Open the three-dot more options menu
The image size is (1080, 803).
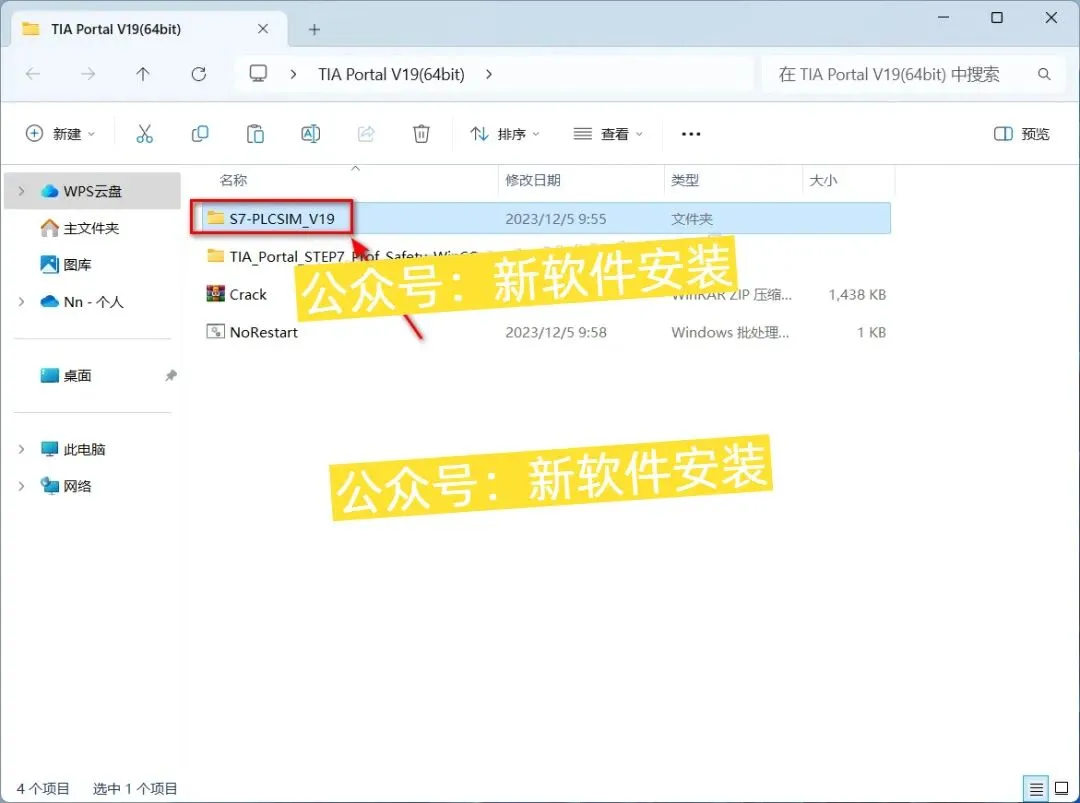690,134
